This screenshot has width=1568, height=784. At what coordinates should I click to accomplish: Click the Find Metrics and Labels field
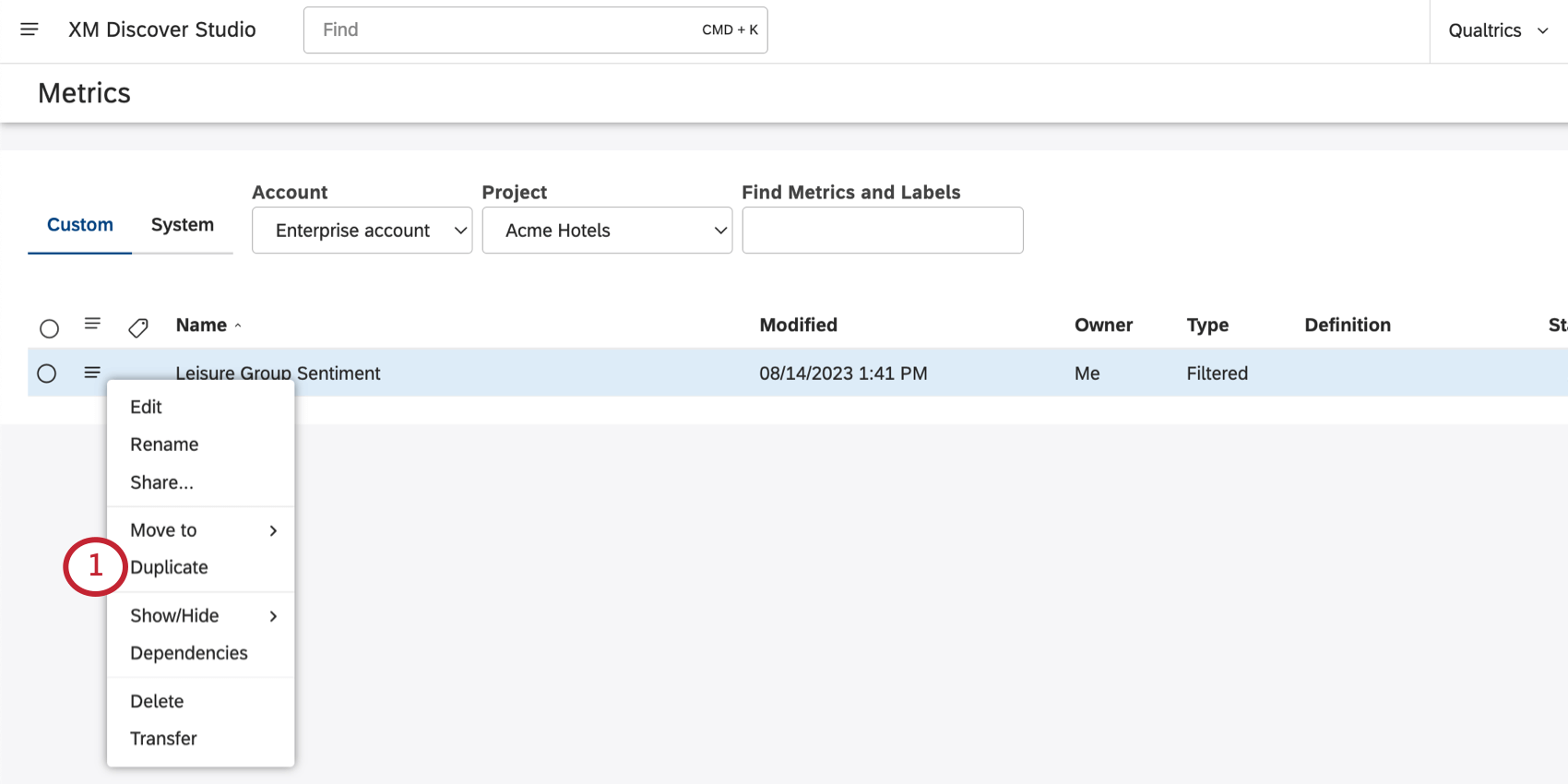(882, 231)
